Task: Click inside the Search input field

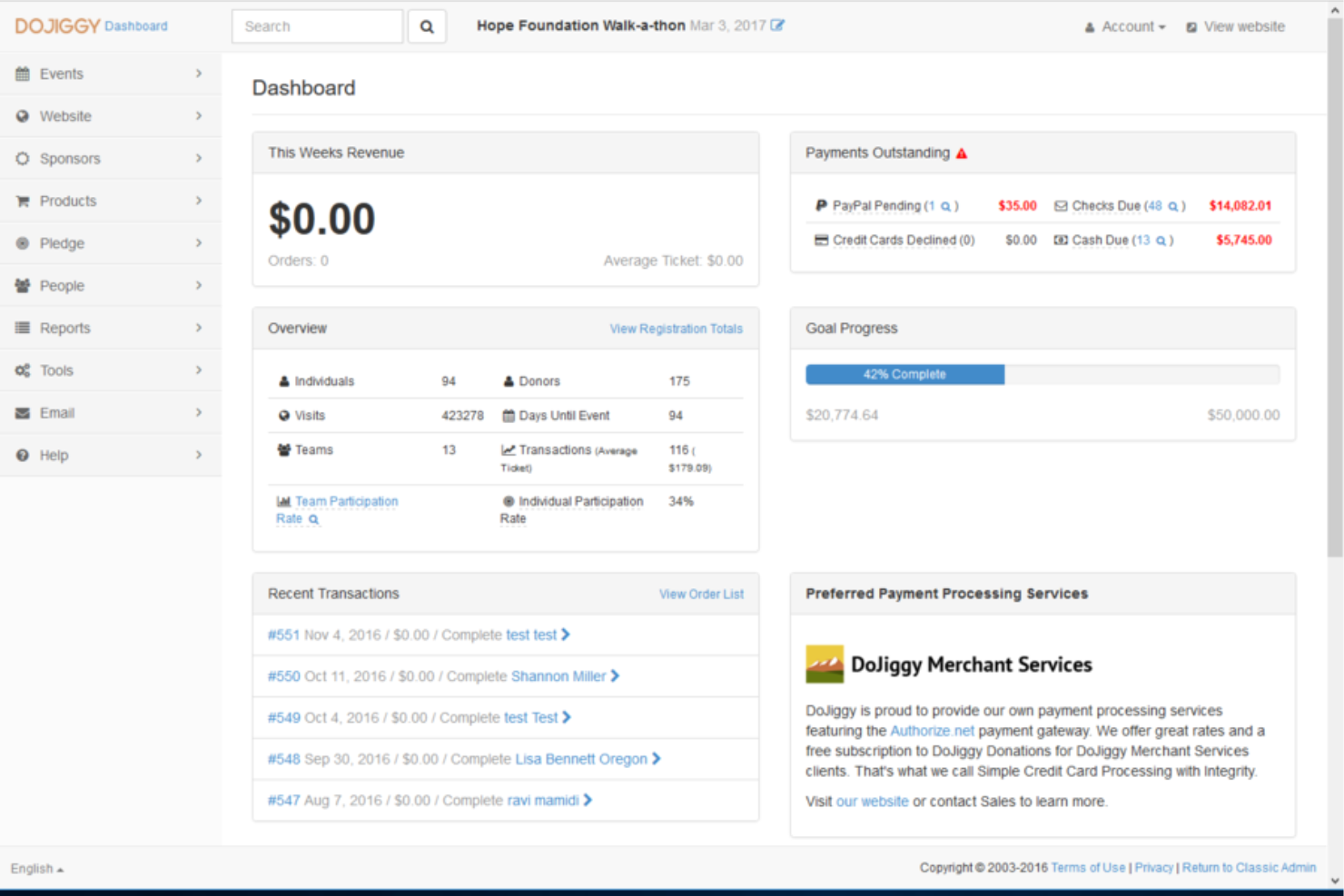Action: [317, 25]
